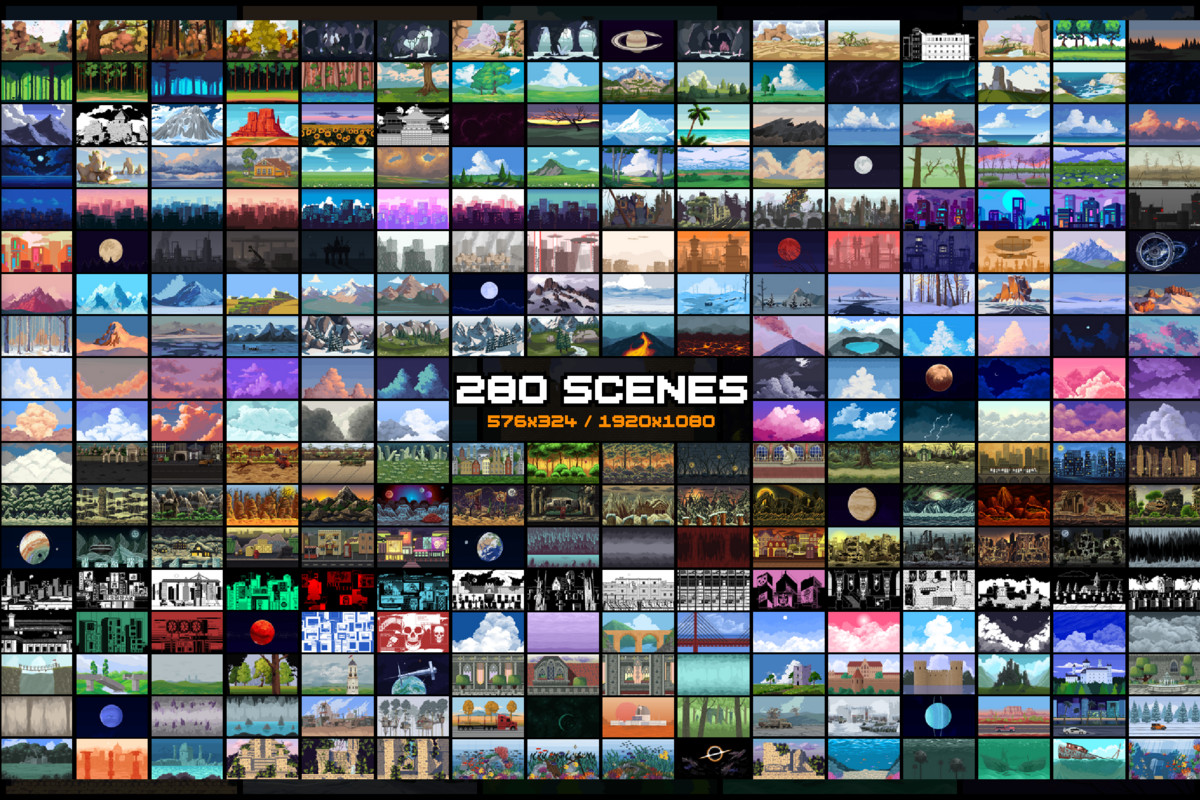The image size is (1200, 800).
Task: Open the red planet in space scene
Action: [x=260, y=630]
